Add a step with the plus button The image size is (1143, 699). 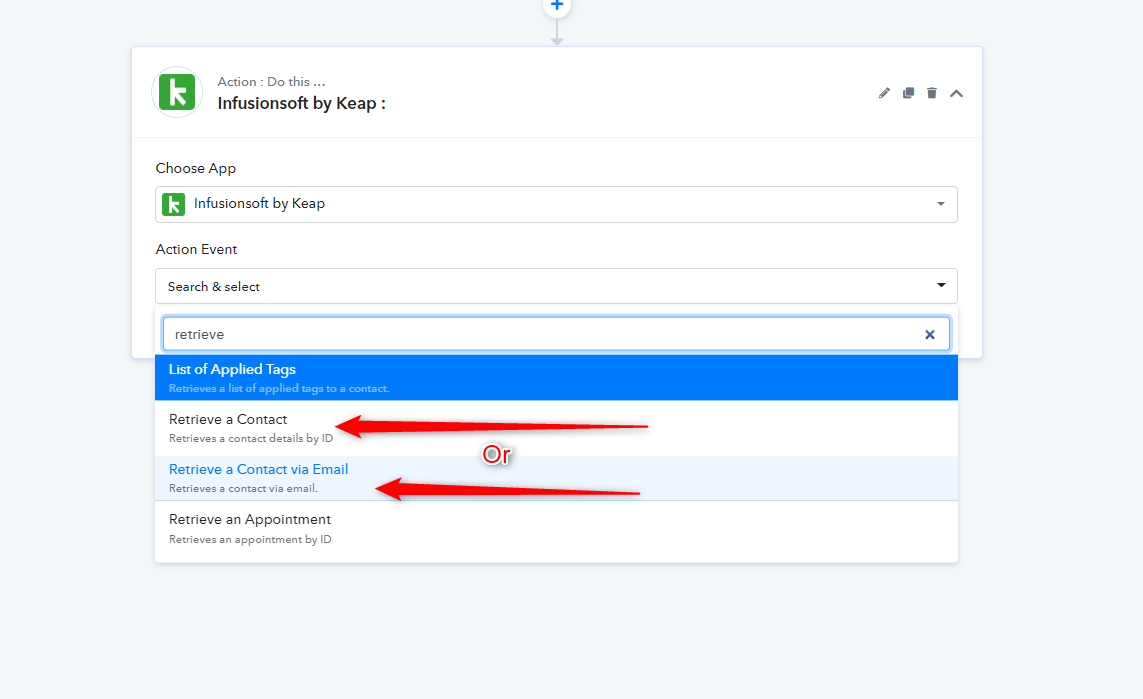click(556, 5)
